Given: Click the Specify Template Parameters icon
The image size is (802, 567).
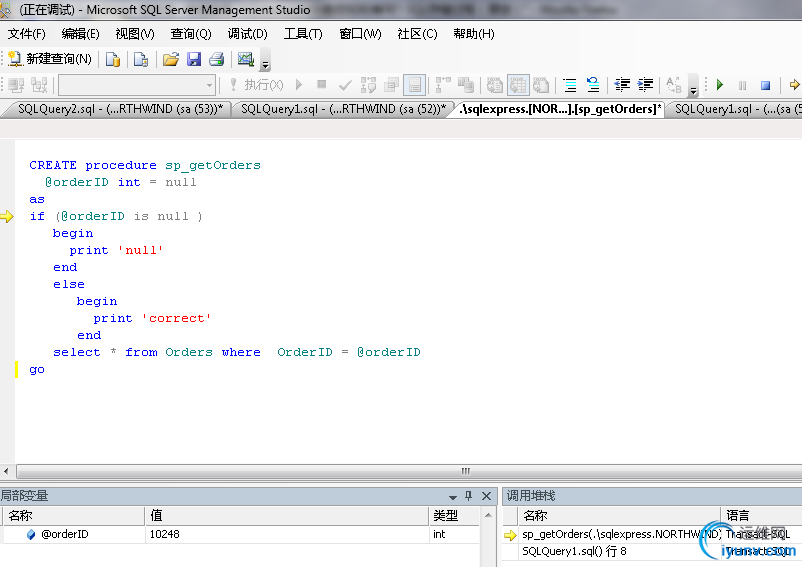Looking at the screenshot, I should [674, 85].
